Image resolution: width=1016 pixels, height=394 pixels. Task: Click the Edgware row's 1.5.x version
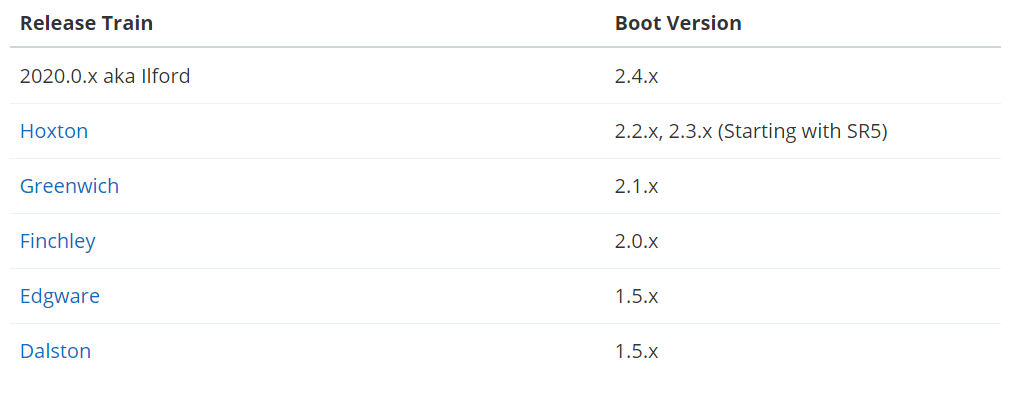tap(636, 297)
